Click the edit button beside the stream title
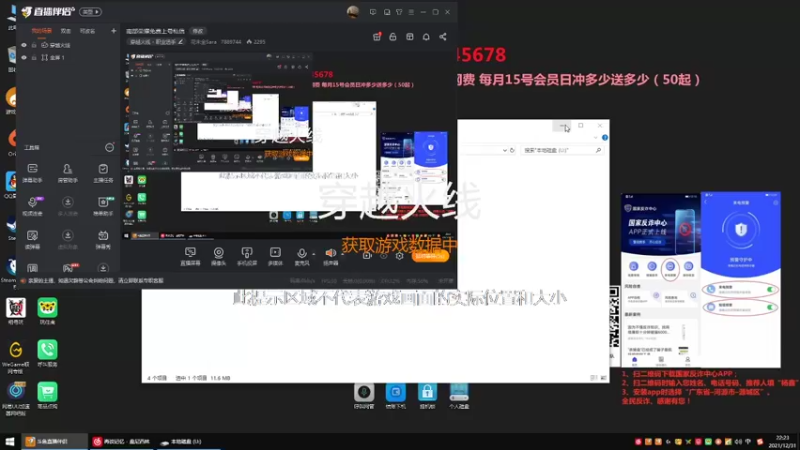 [197, 31]
